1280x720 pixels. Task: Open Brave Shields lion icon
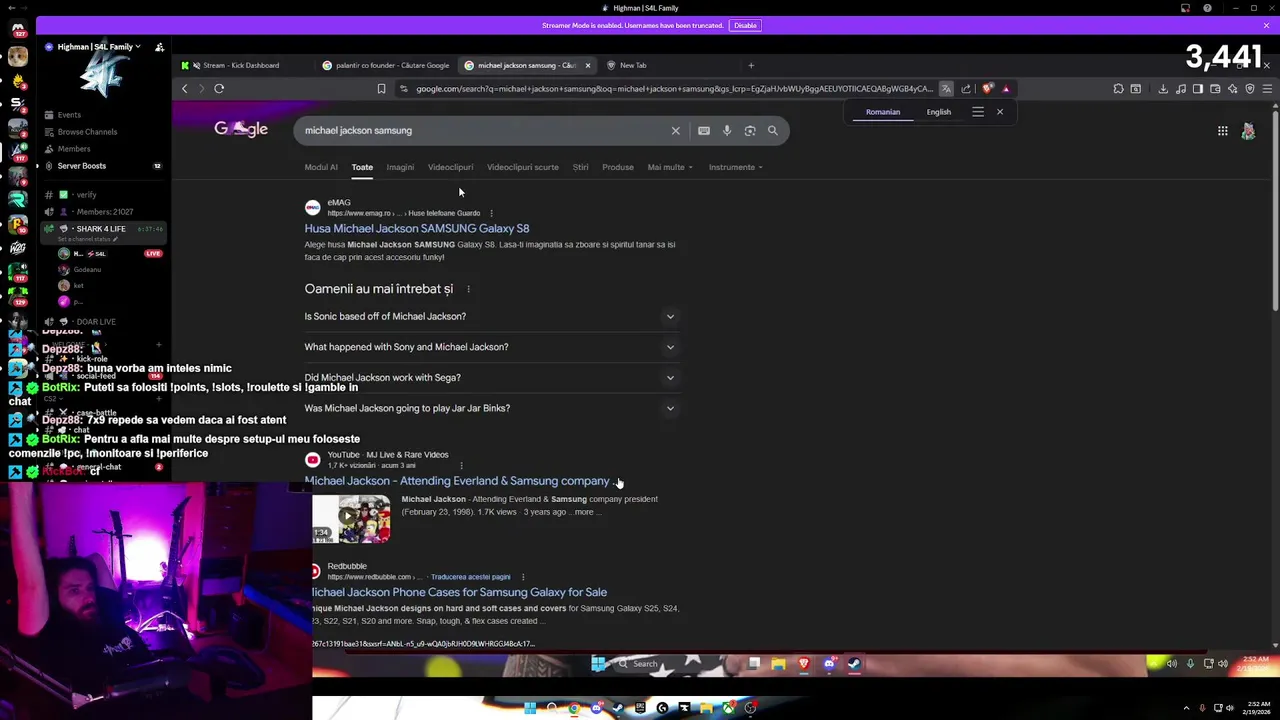tap(987, 88)
